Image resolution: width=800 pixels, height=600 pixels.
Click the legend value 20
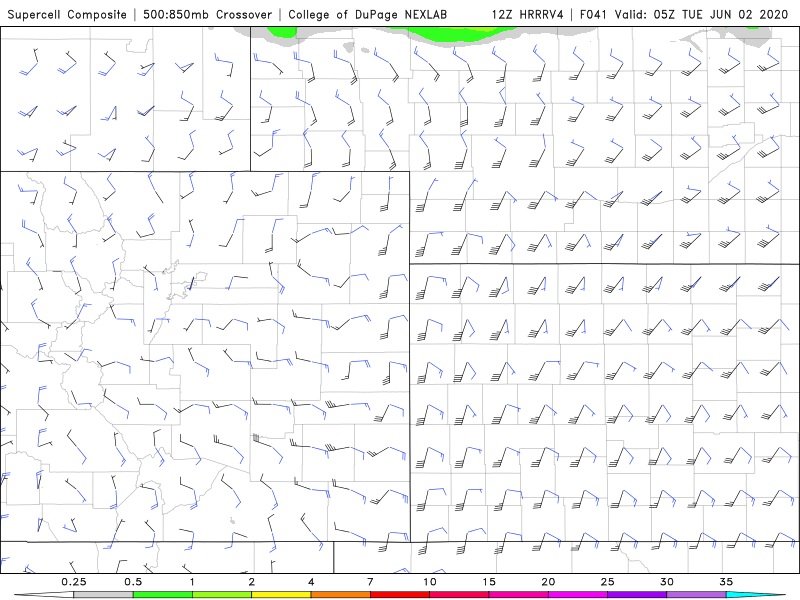pos(548,582)
